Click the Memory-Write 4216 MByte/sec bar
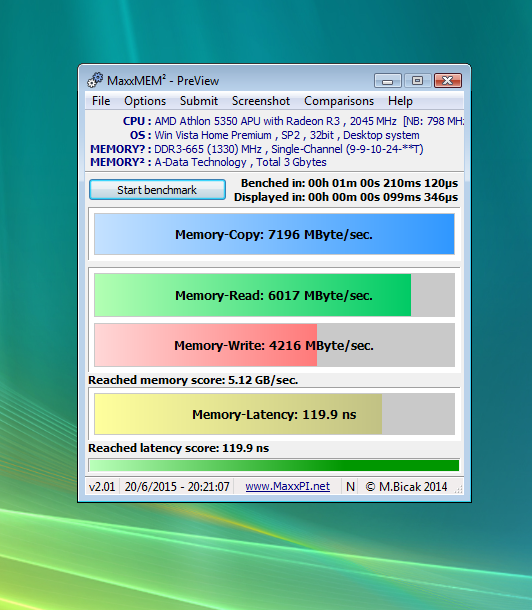Viewport: 532px width, 610px height. click(x=274, y=345)
